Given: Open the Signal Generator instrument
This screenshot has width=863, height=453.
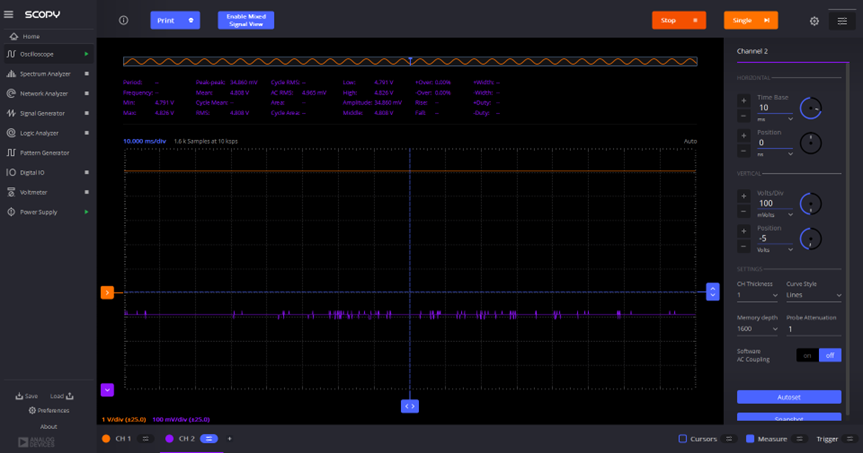Looking at the screenshot, I should click(x=42, y=113).
